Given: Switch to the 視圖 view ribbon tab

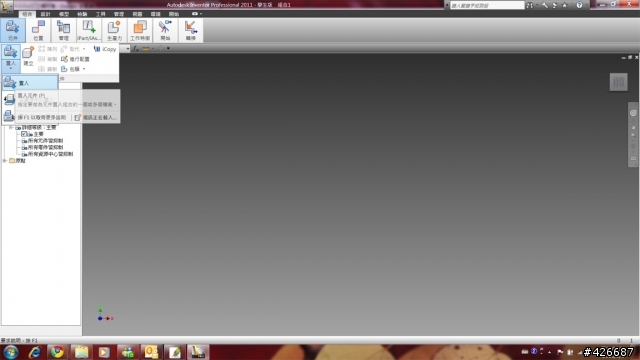Looking at the screenshot, I should click(x=137, y=14).
